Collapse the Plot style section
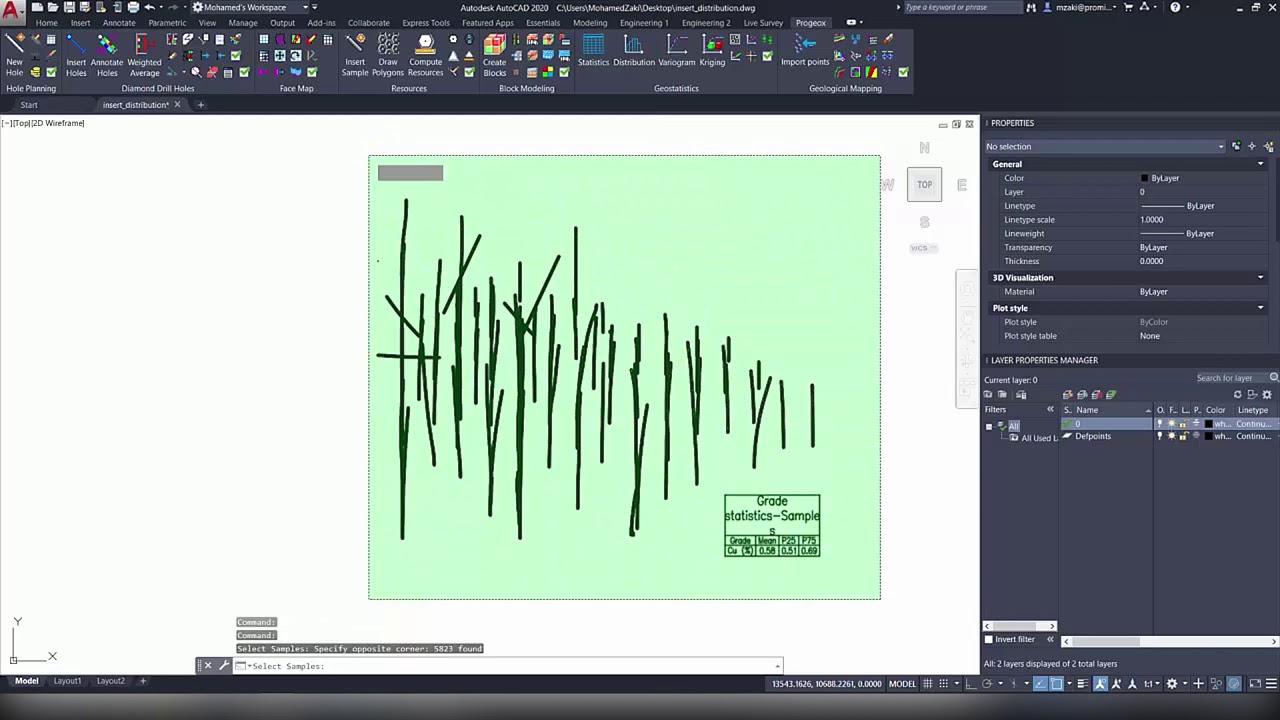The width and height of the screenshot is (1280, 720). pyautogui.click(x=1260, y=308)
